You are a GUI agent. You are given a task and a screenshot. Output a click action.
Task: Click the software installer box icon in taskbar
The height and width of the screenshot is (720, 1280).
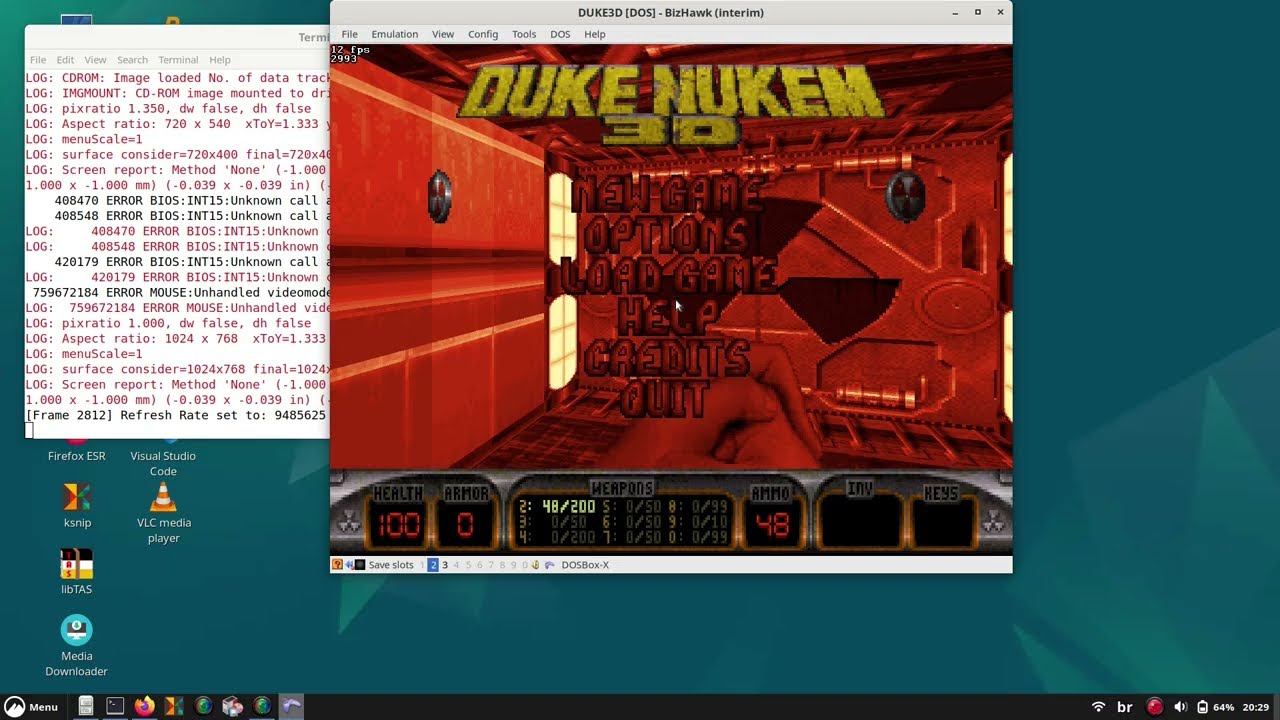click(232, 706)
